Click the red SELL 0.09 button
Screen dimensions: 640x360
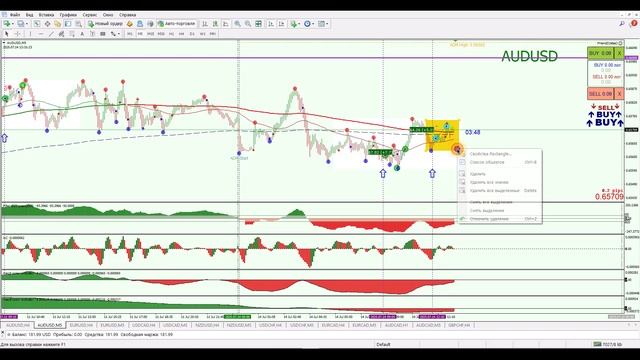(600, 93)
